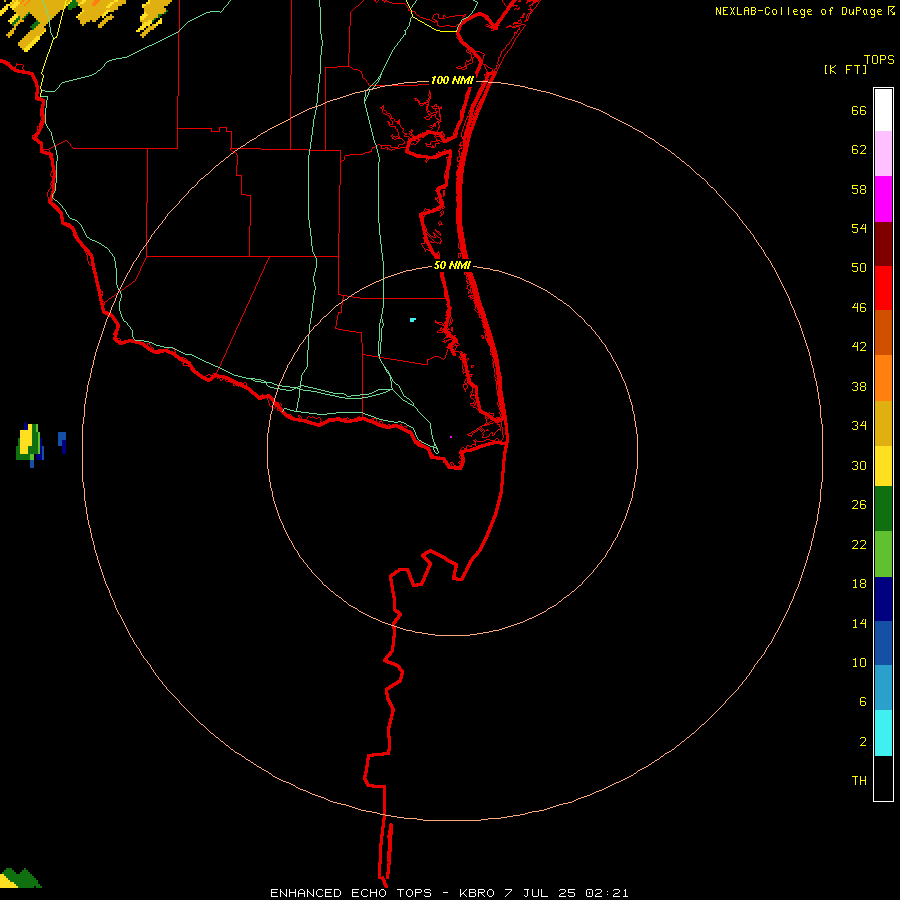Click the black TH threshold legend swatch

point(883,778)
